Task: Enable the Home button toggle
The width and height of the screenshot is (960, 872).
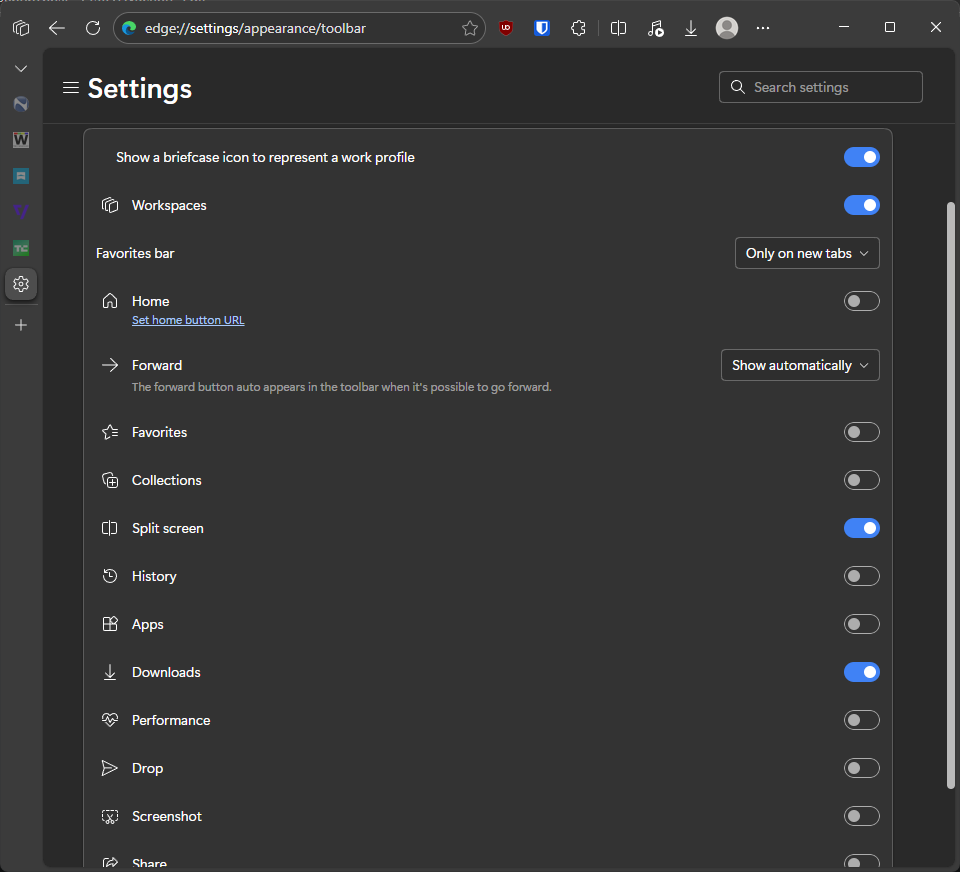Action: click(x=861, y=301)
